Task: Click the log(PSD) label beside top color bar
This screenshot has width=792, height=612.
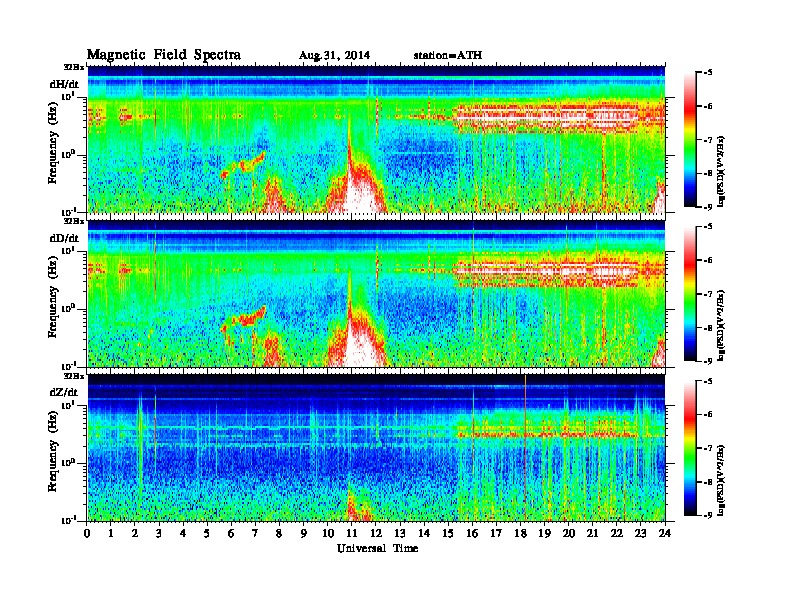Action: [x=721, y=171]
